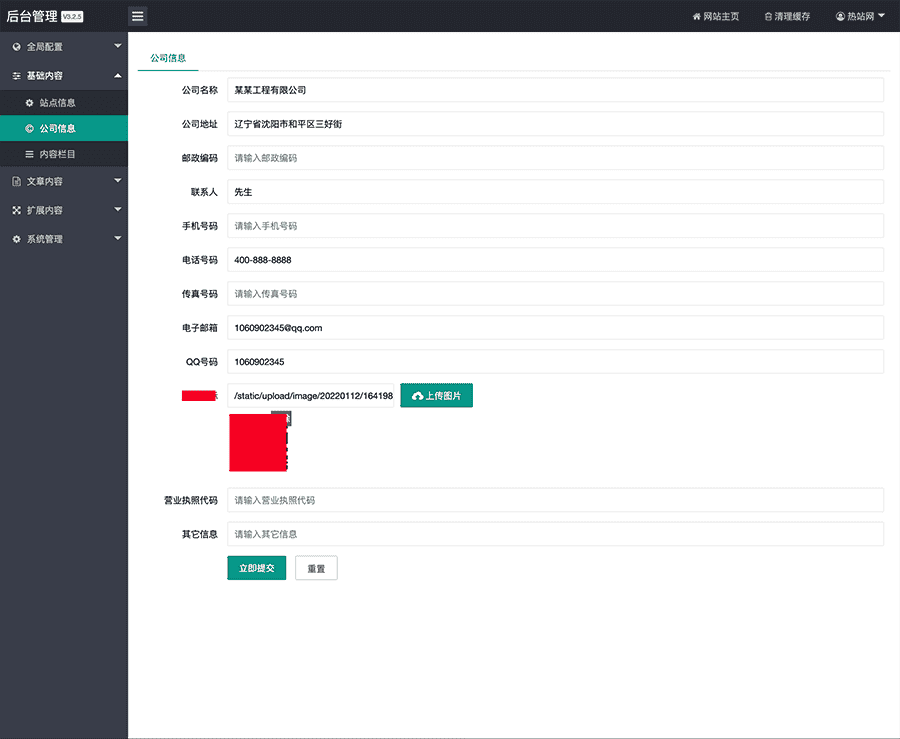Click the expand-arrows icon next to 扩展内容
900x739 pixels.
click(x=17, y=210)
